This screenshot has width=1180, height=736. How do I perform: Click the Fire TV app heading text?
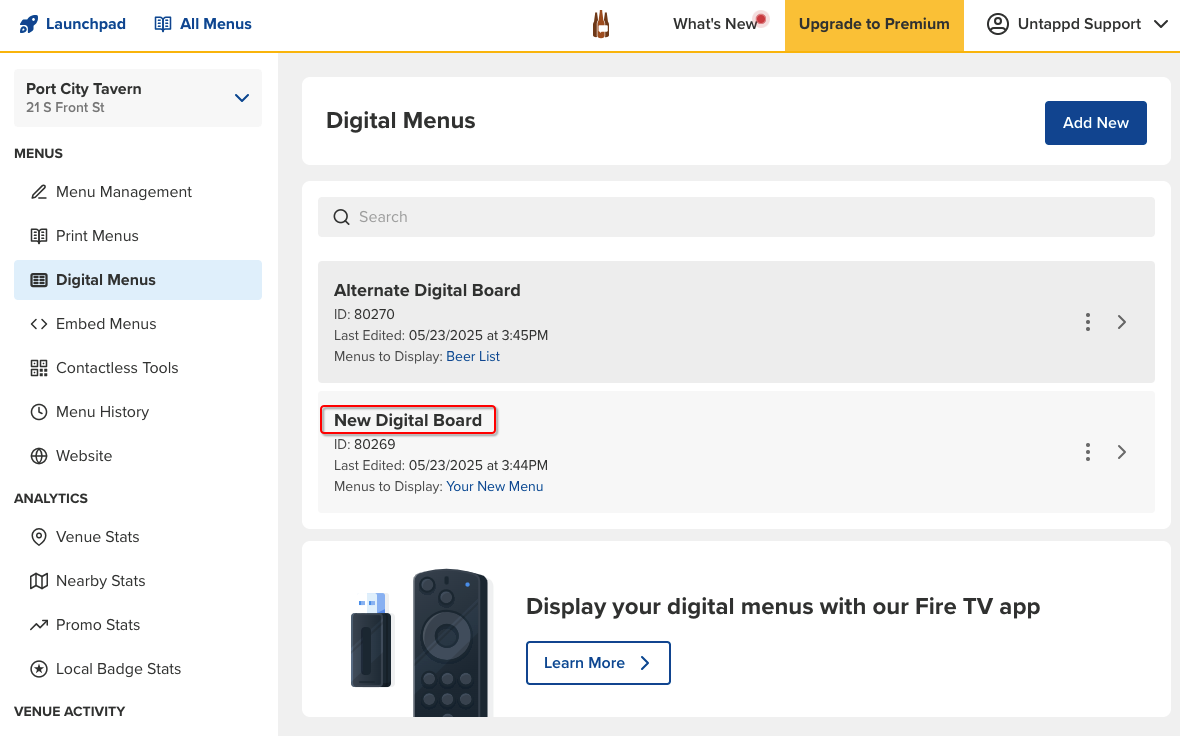click(x=783, y=607)
